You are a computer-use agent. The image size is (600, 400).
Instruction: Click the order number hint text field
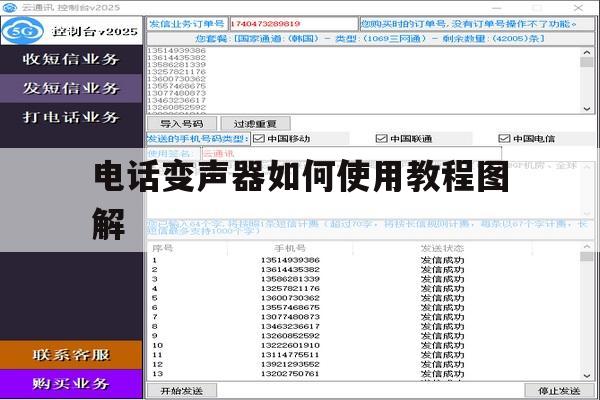click(x=477, y=24)
